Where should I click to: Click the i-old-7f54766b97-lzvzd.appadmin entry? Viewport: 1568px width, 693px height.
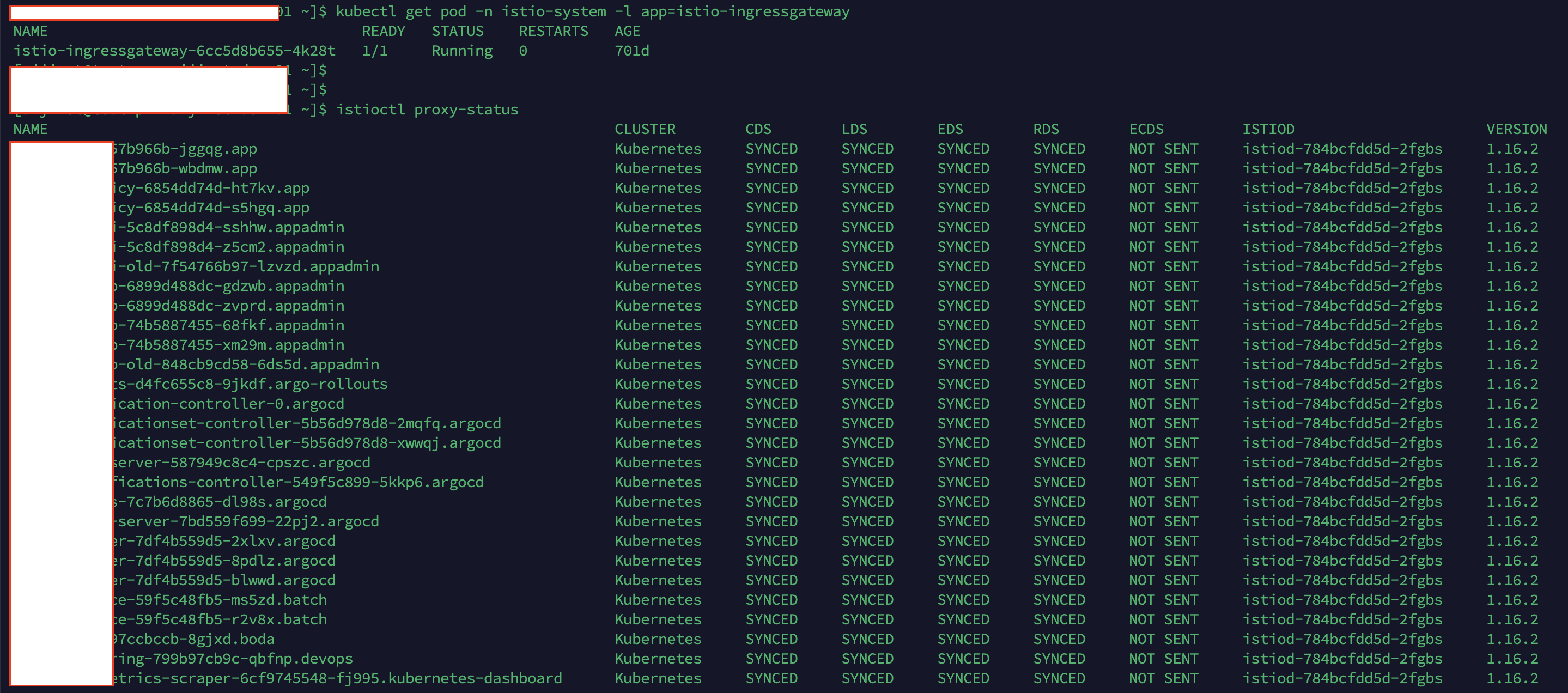coord(246,266)
